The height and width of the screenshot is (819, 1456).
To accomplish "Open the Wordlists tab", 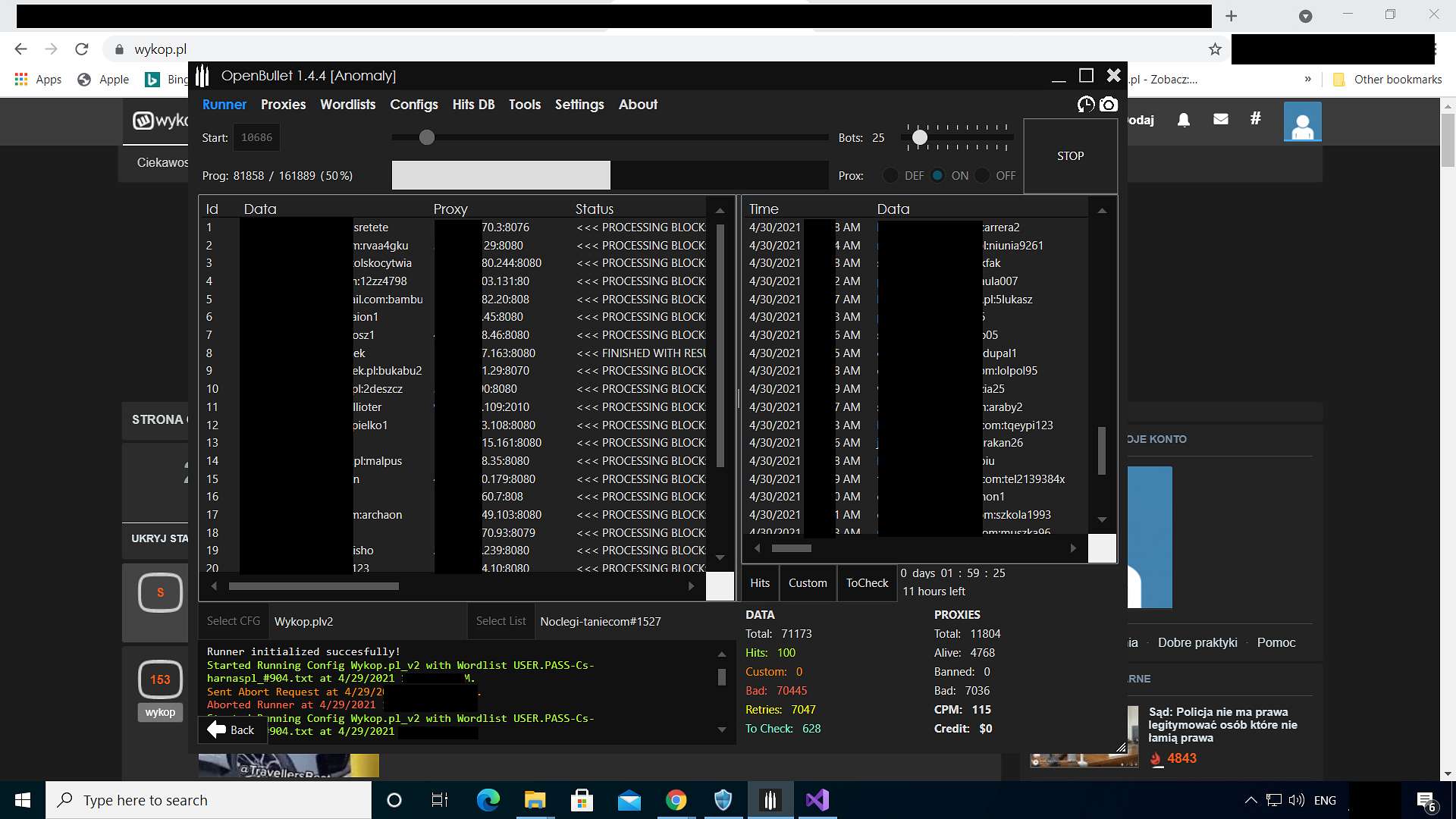I will coord(347,105).
